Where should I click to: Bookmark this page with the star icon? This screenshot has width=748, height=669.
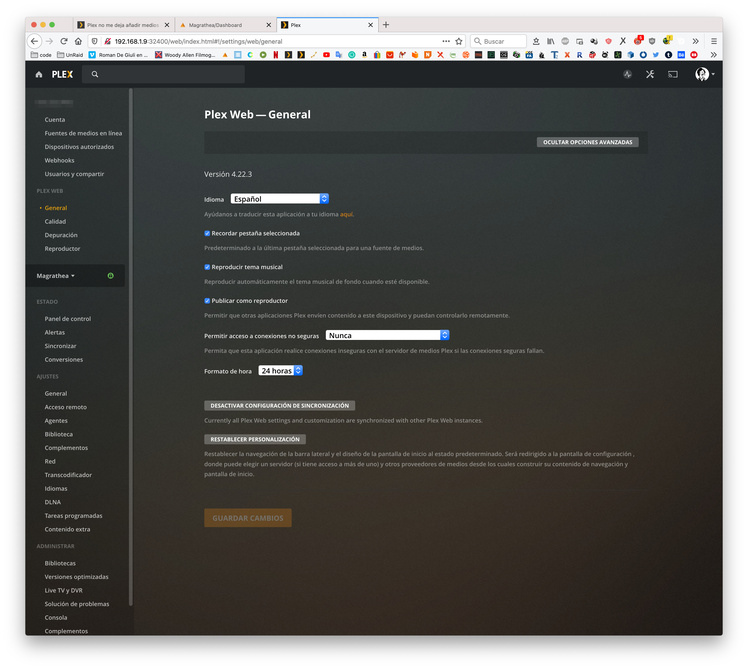point(459,41)
